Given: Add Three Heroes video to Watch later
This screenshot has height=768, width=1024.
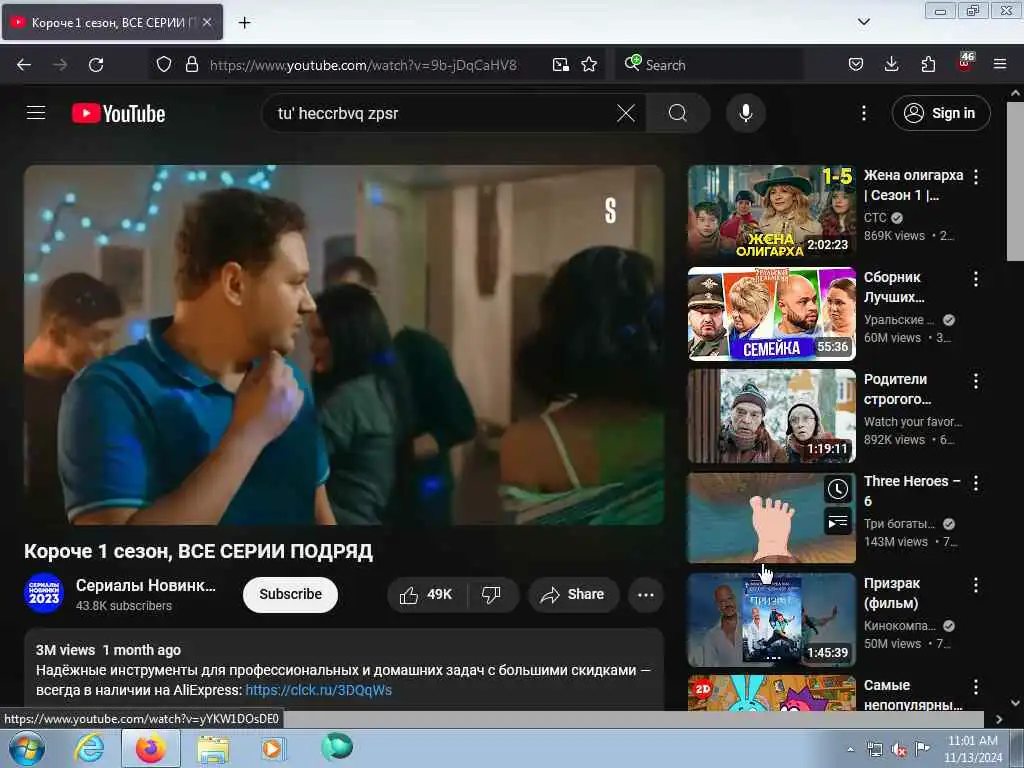Looking at the screenshot, I should 838,490.
